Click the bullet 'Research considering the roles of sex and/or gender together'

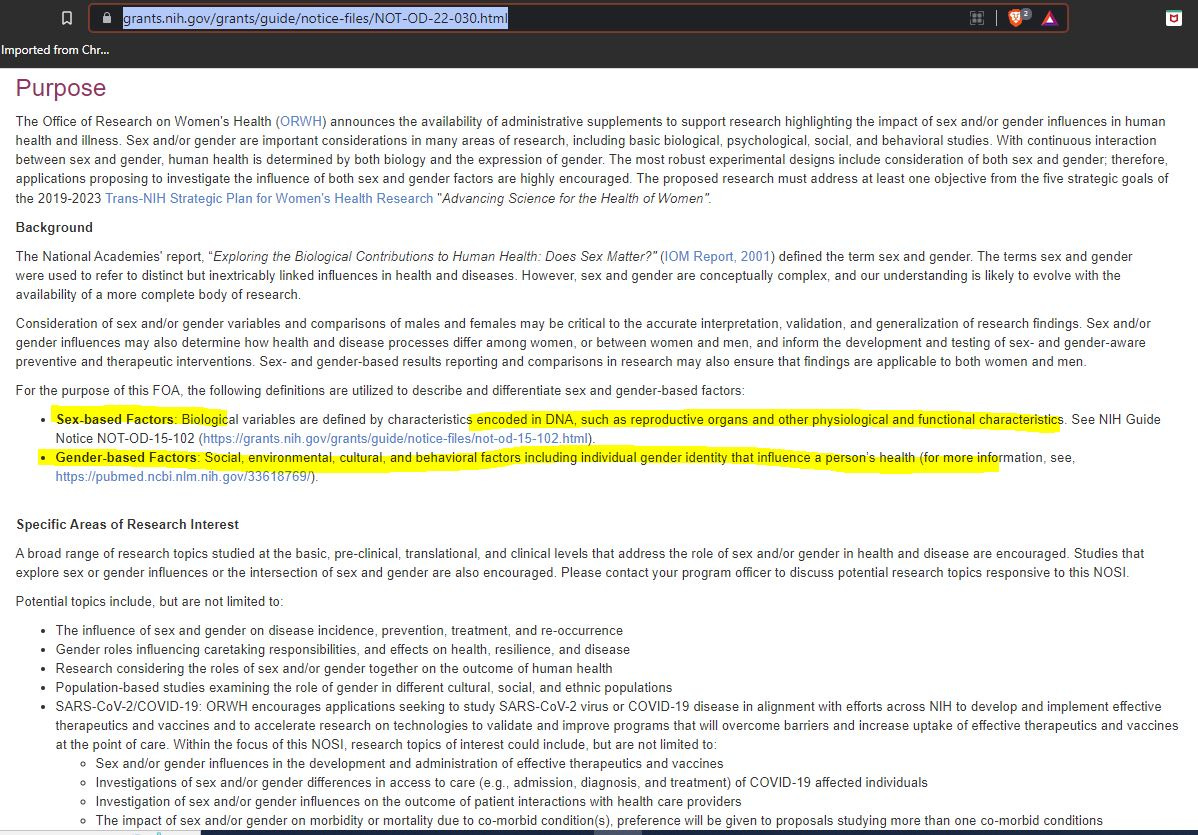[x=334, y=669]
